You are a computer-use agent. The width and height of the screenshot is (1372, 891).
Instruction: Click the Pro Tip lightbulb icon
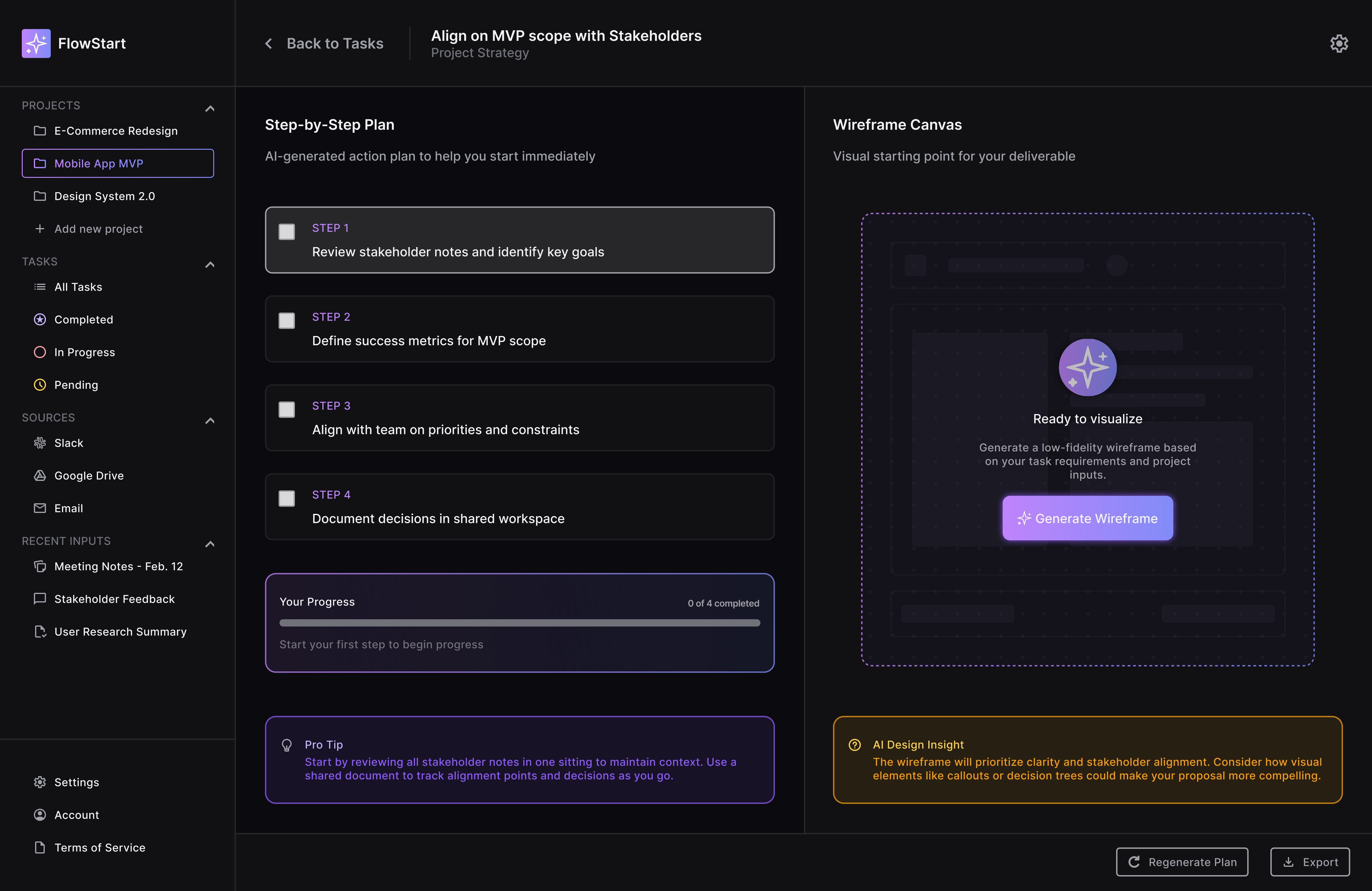click(286, 745)
